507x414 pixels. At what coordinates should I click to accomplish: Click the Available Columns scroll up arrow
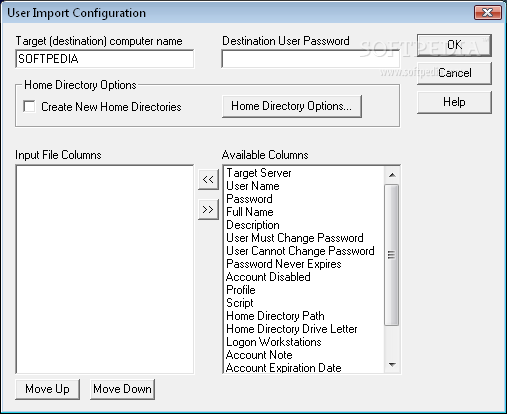click(x=392, y=175)
